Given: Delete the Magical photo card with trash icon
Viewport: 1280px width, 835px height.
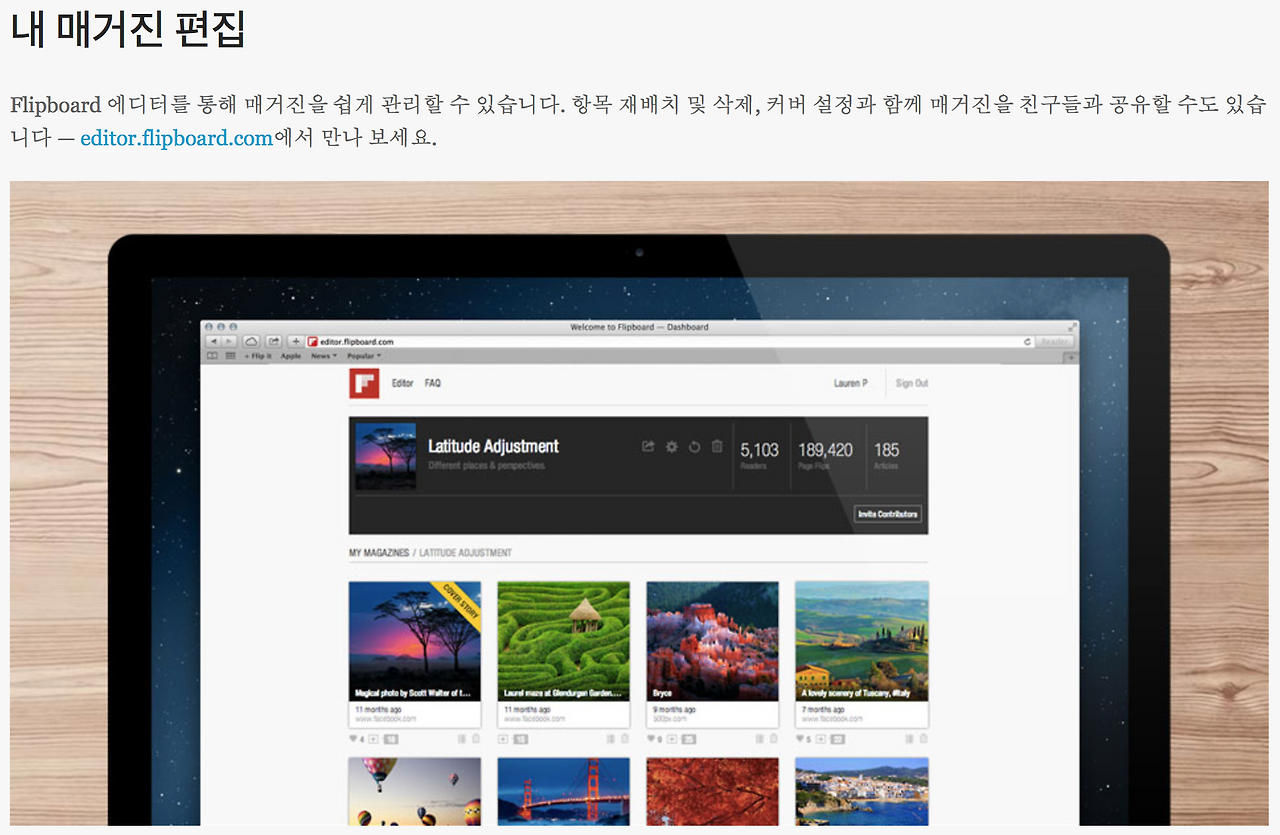Looking at the screenshot, I should pyautogui.click(x=476, y=739).
